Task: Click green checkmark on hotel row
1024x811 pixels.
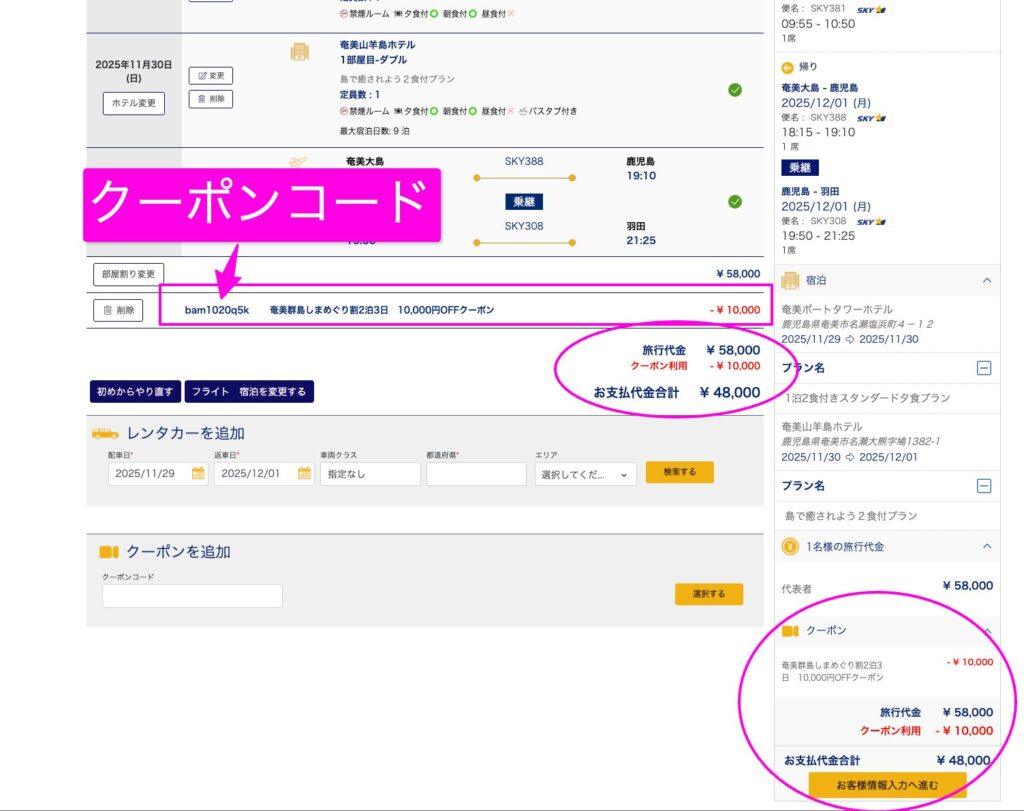Action: pyautogui.click(x=735, y=90)
